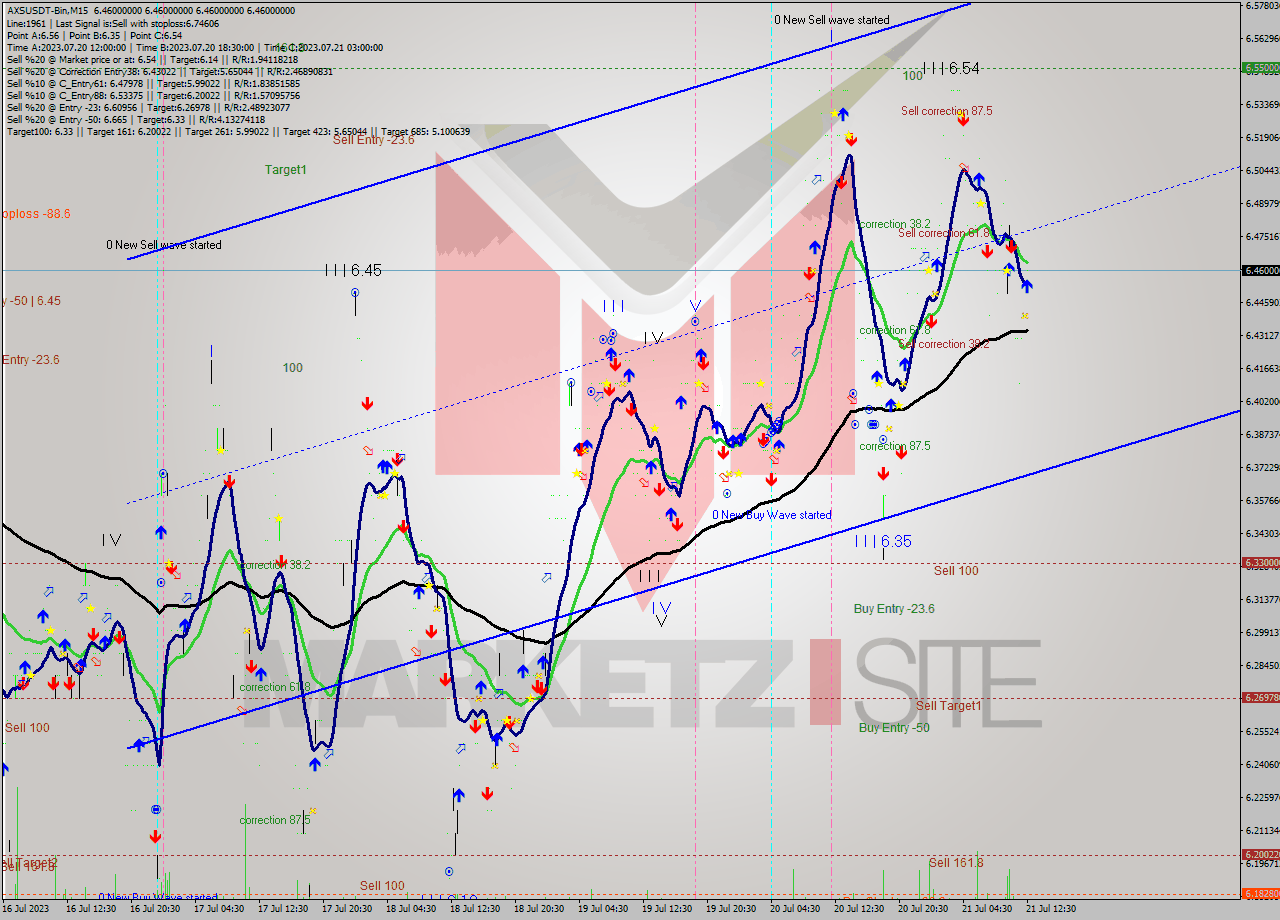
Task: Click the green 'Target1' chart label
Action: tap(286, 170)
